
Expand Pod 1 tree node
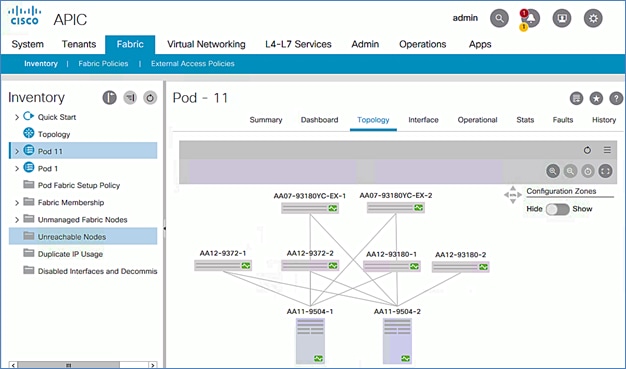click(x=17, y=169)
